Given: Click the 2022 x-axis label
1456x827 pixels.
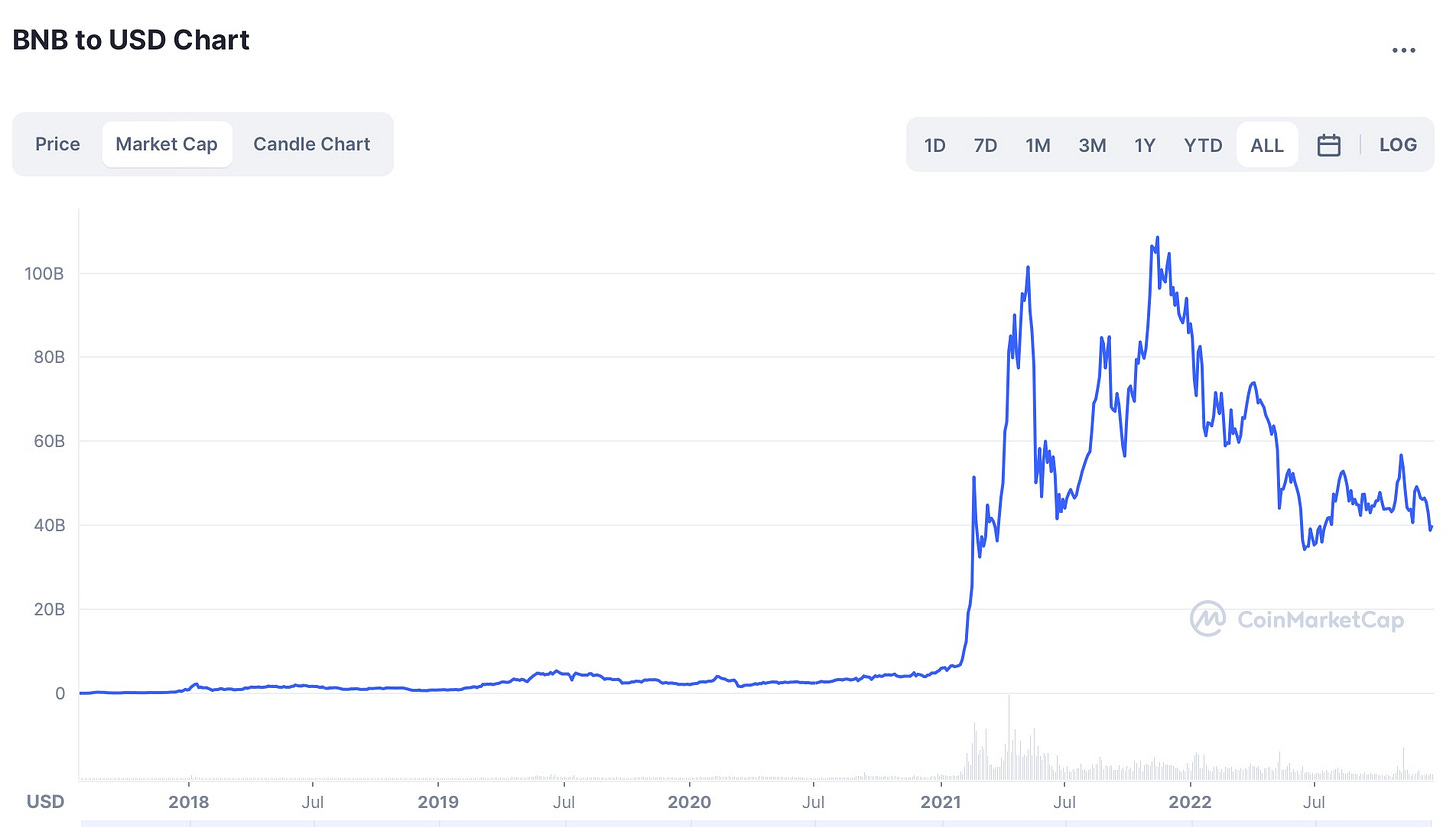Looking at the screenshot, I should coord(1191,802).
